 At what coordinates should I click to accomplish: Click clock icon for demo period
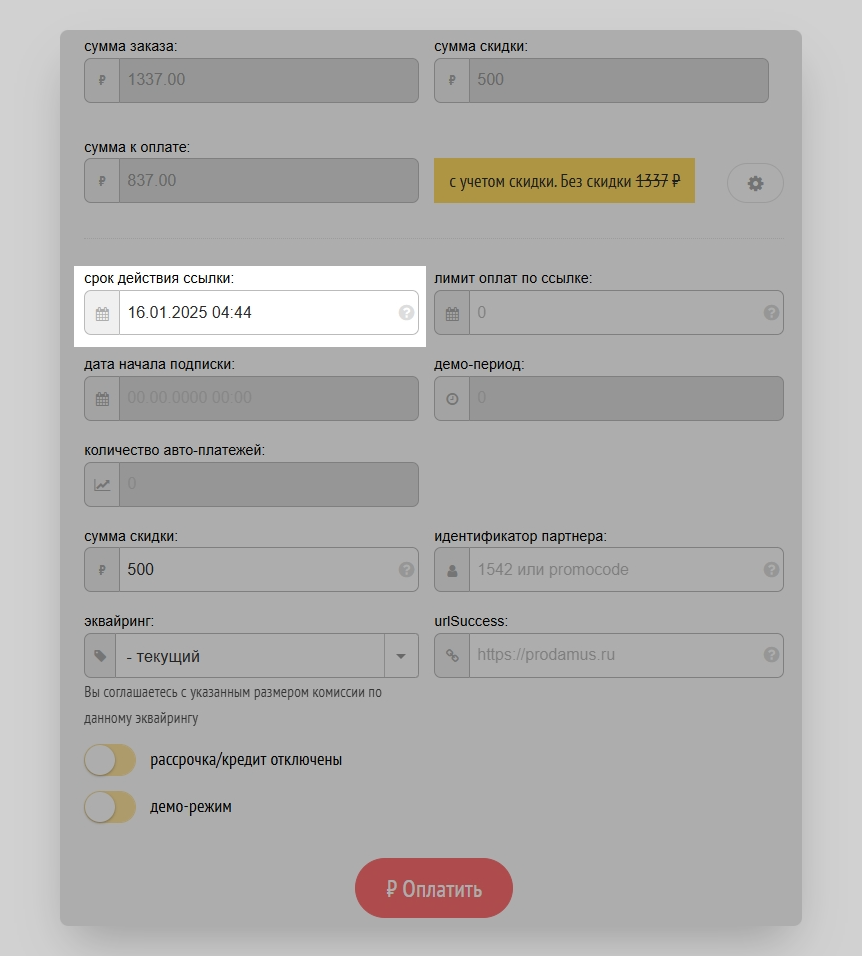[x=452, y=398]
